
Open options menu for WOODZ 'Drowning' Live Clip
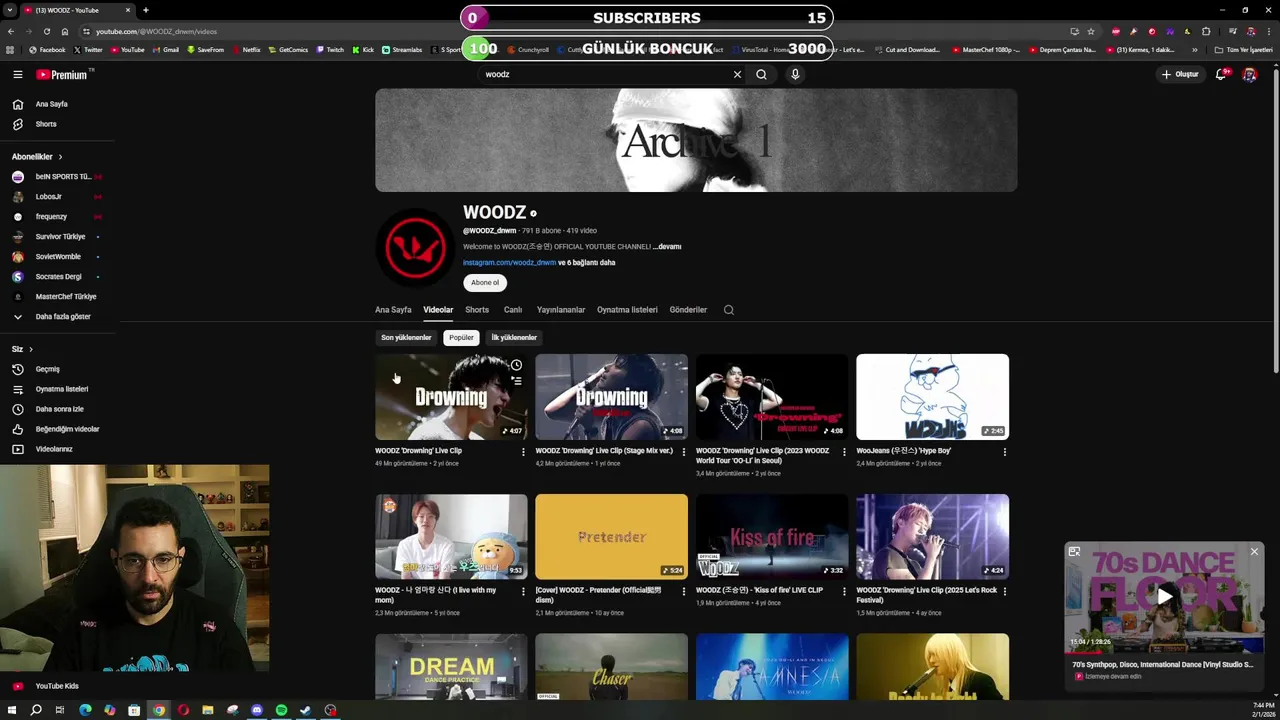523,452
